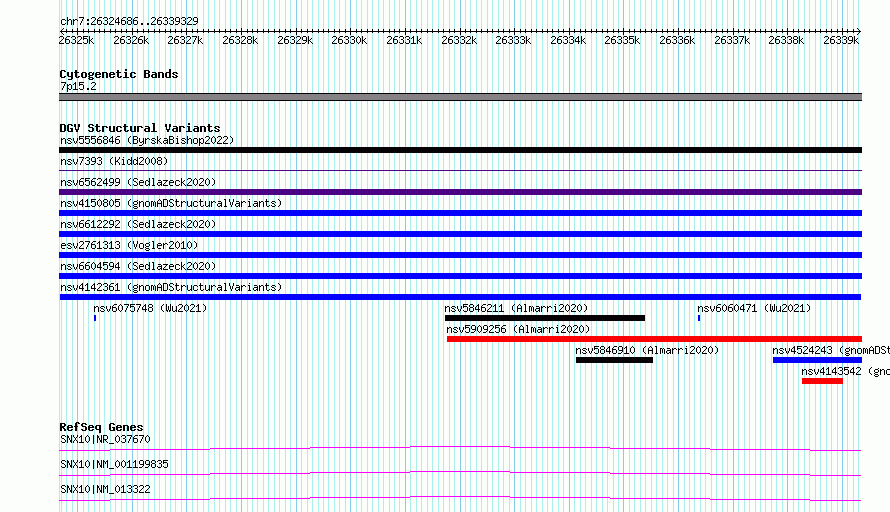Click the red bar under nsv4143542
This screenshot has width=890, height=512.
pyautogui.click(x=822, y=381)
